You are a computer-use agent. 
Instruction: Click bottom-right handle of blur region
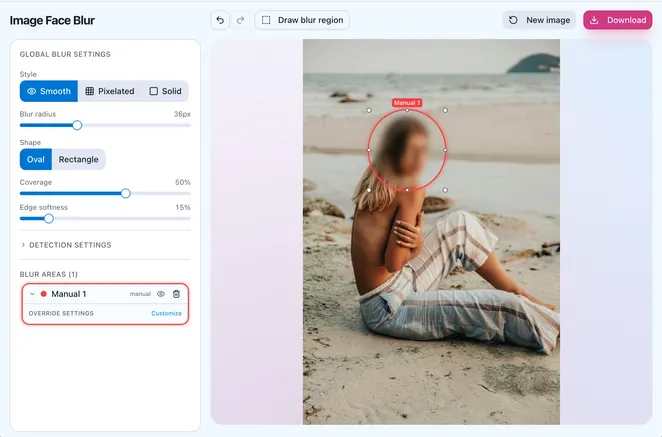tap(445, 190)
